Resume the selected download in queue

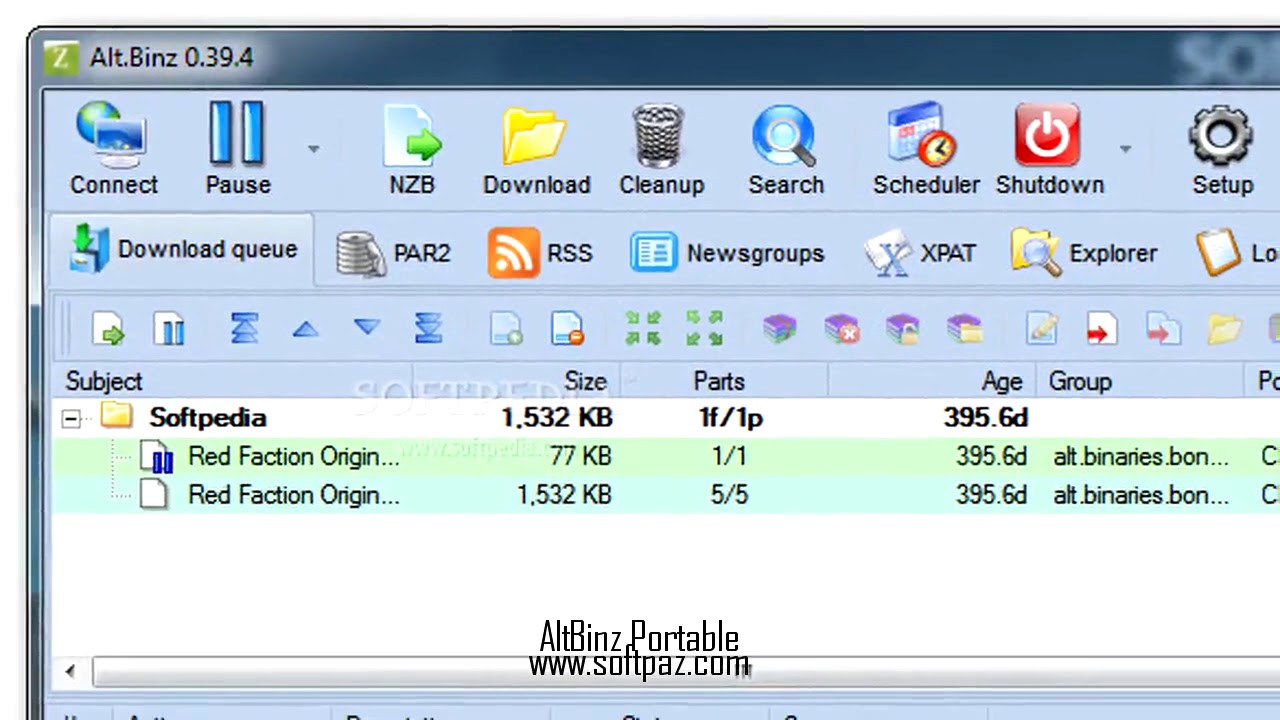click(x=109, y=329)
